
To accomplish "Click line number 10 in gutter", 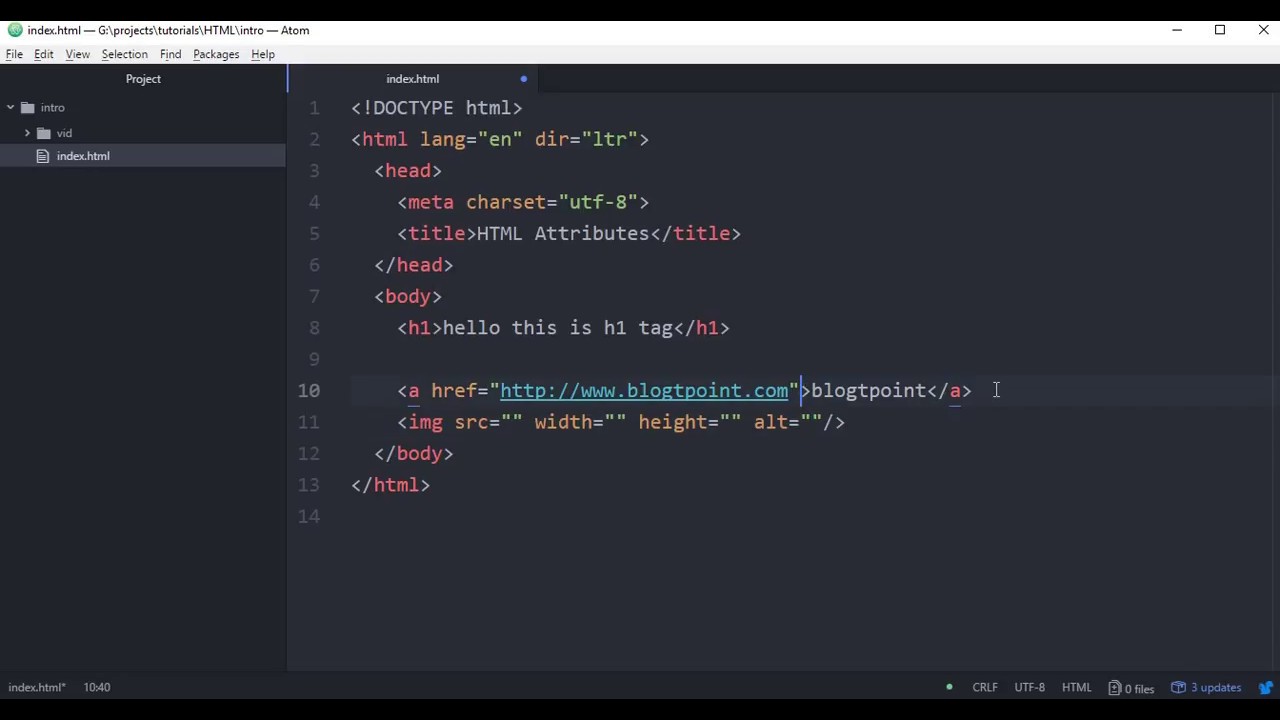I will (309, 391).
